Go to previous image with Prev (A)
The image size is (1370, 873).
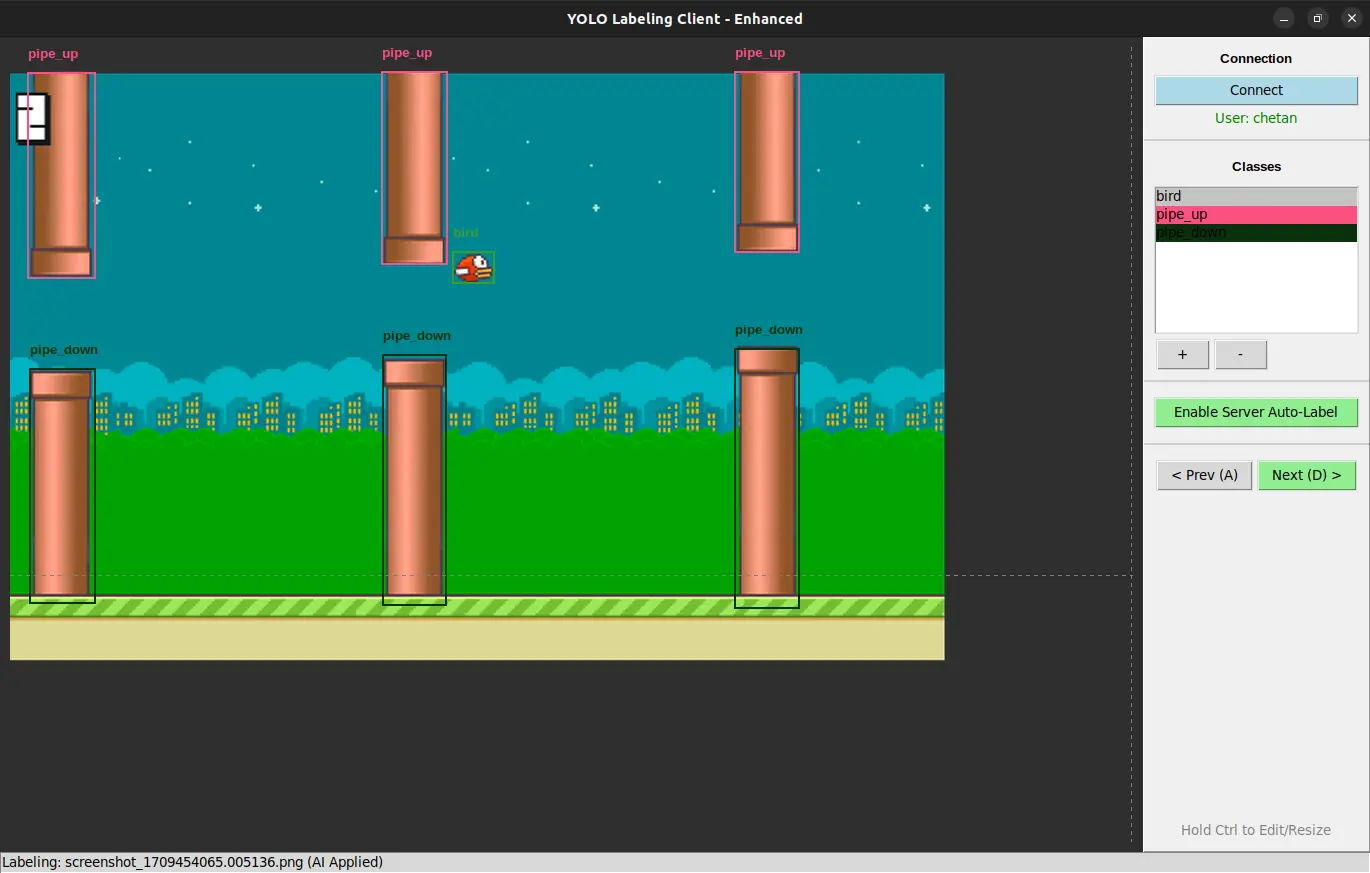[1204, 475]
